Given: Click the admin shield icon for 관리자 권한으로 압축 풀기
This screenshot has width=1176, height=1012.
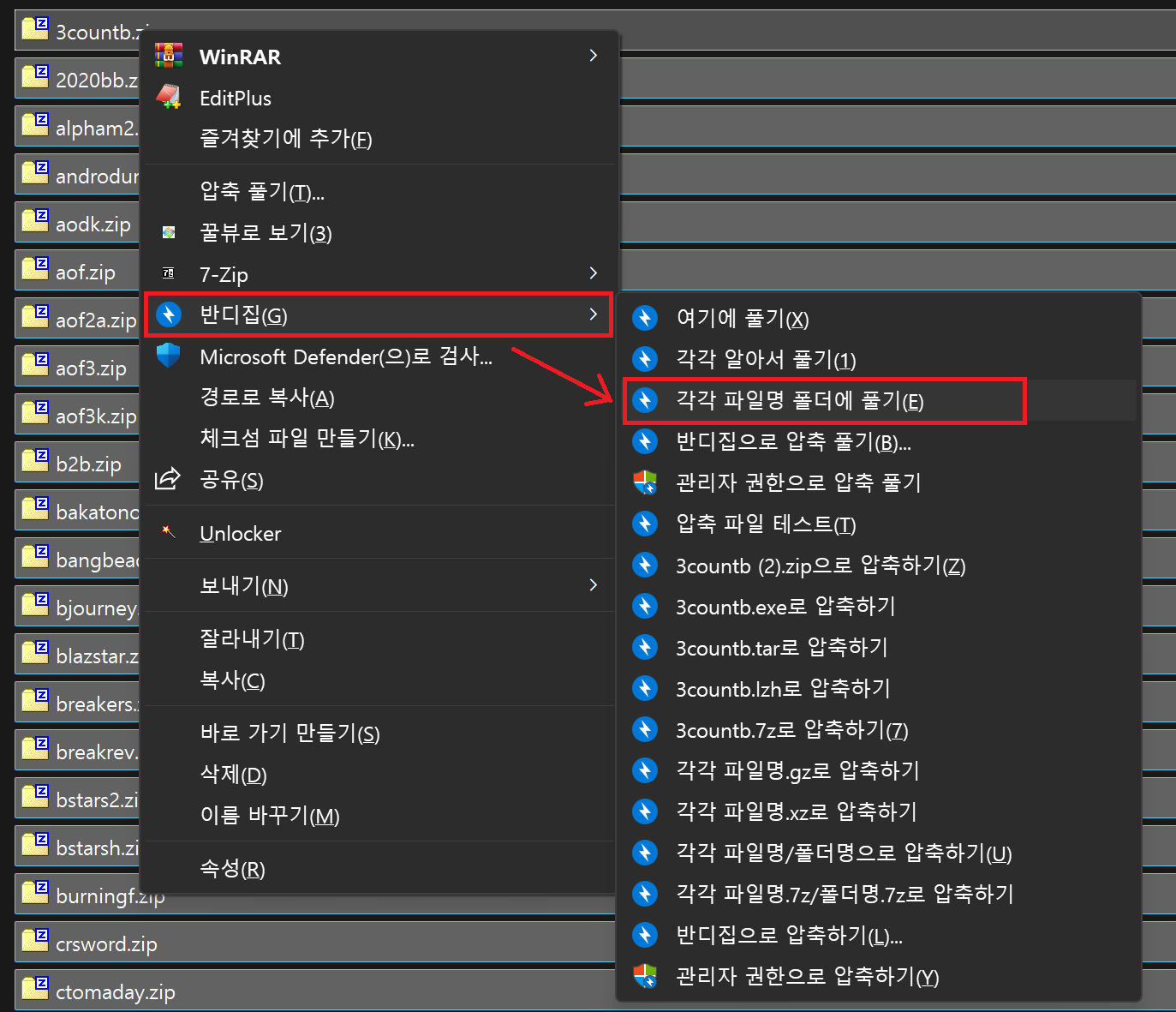Looking at the screenshot, I should (x=645, y=482).
